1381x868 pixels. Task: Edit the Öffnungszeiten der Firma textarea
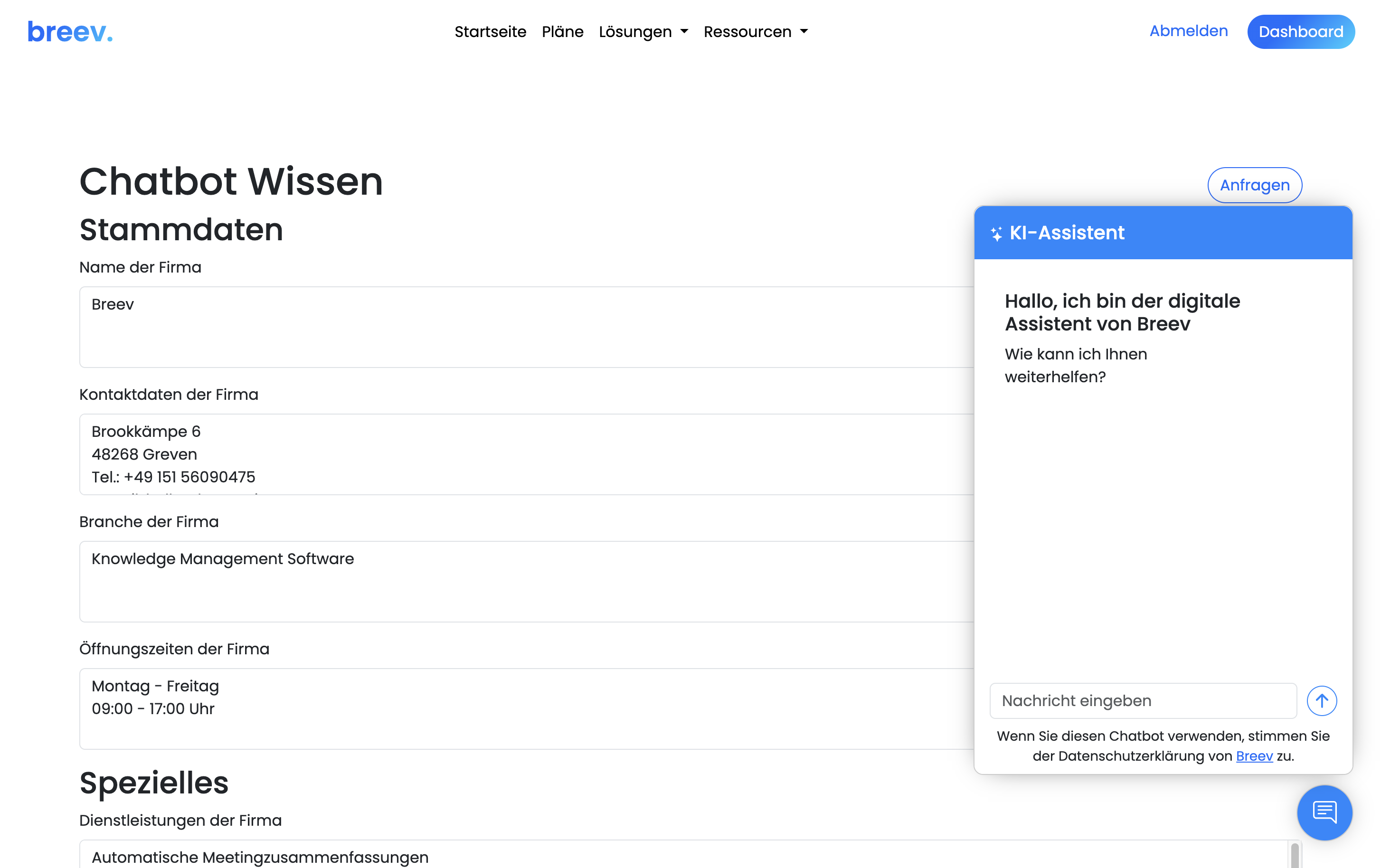(x=527, y=708)
